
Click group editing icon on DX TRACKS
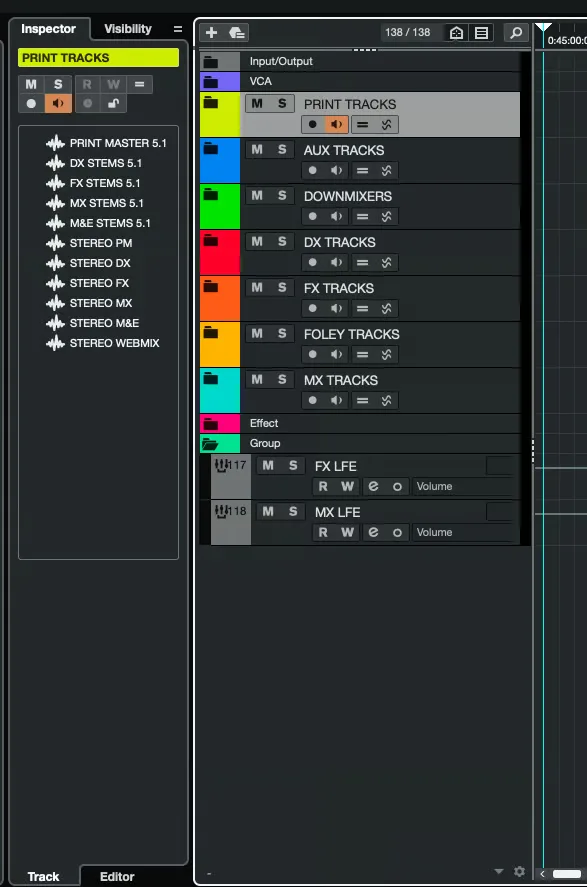tap(362, 262)
